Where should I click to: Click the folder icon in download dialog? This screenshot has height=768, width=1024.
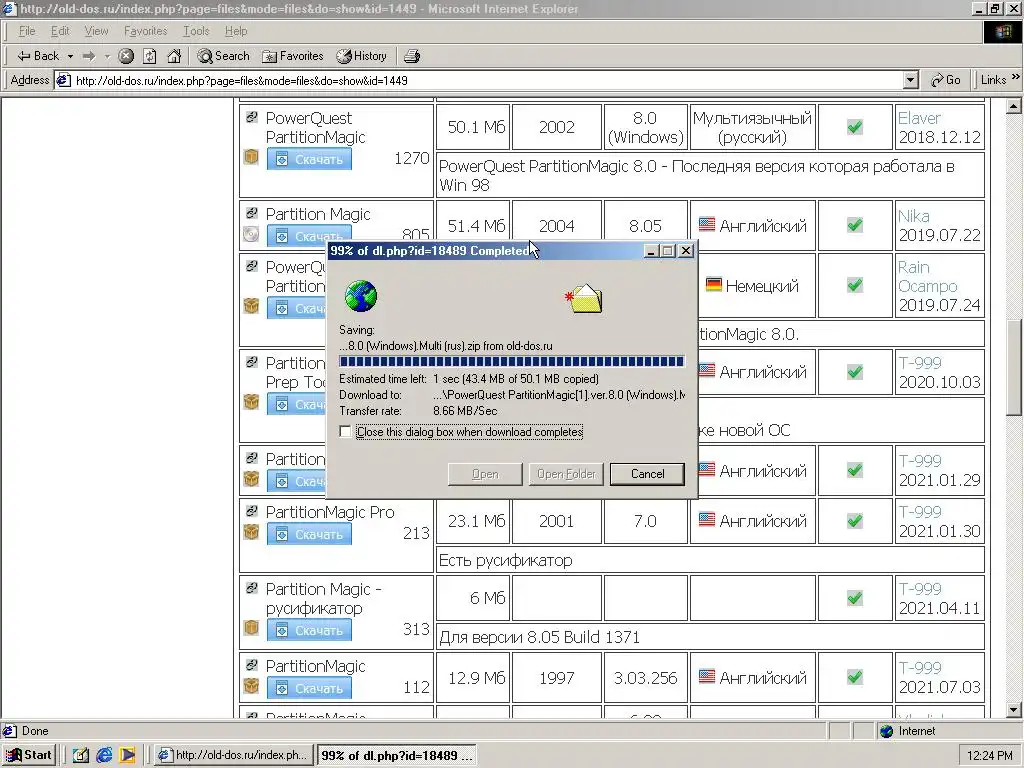(585, 299)
